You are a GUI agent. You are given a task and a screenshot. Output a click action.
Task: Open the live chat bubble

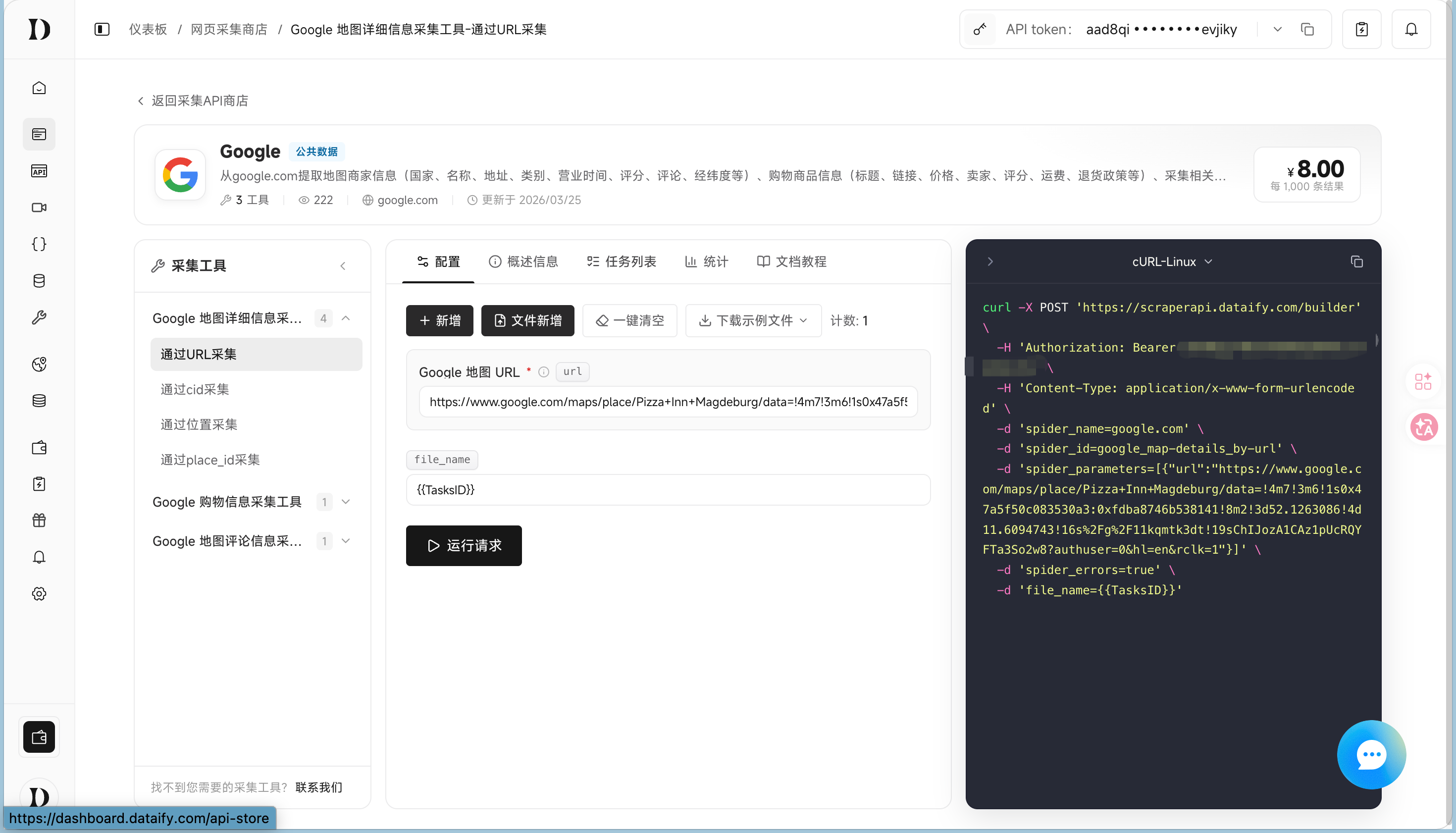[x=1371, y=755]
